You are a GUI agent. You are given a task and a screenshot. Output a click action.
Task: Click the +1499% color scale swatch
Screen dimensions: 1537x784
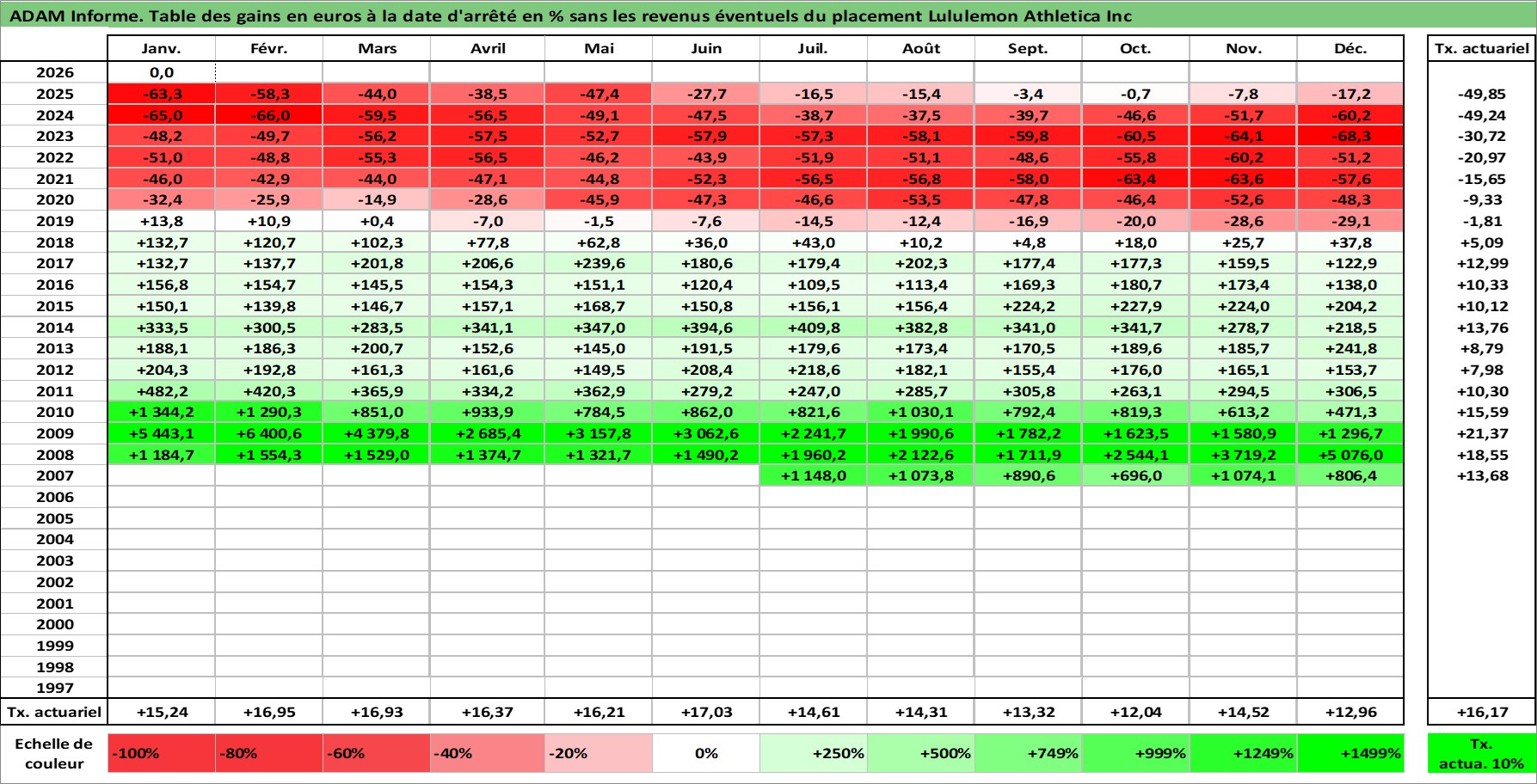[x=1350, y=753]
